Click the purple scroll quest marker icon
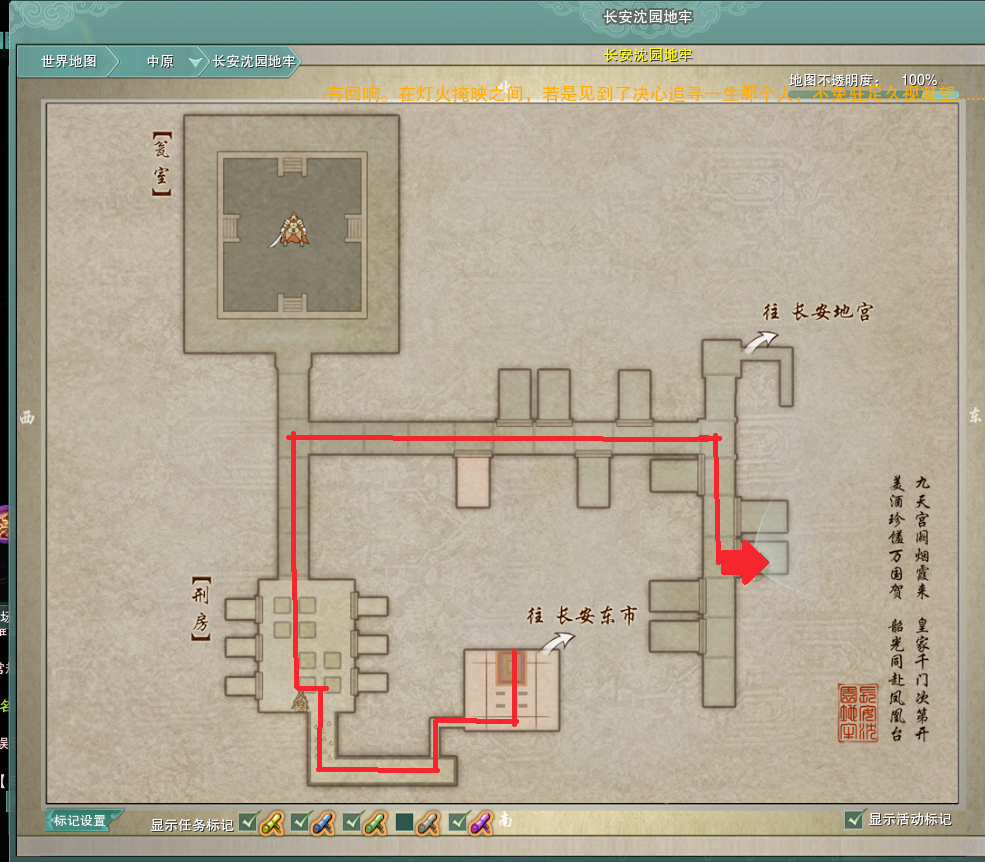 pyautogui.click(x=481, y=823)
